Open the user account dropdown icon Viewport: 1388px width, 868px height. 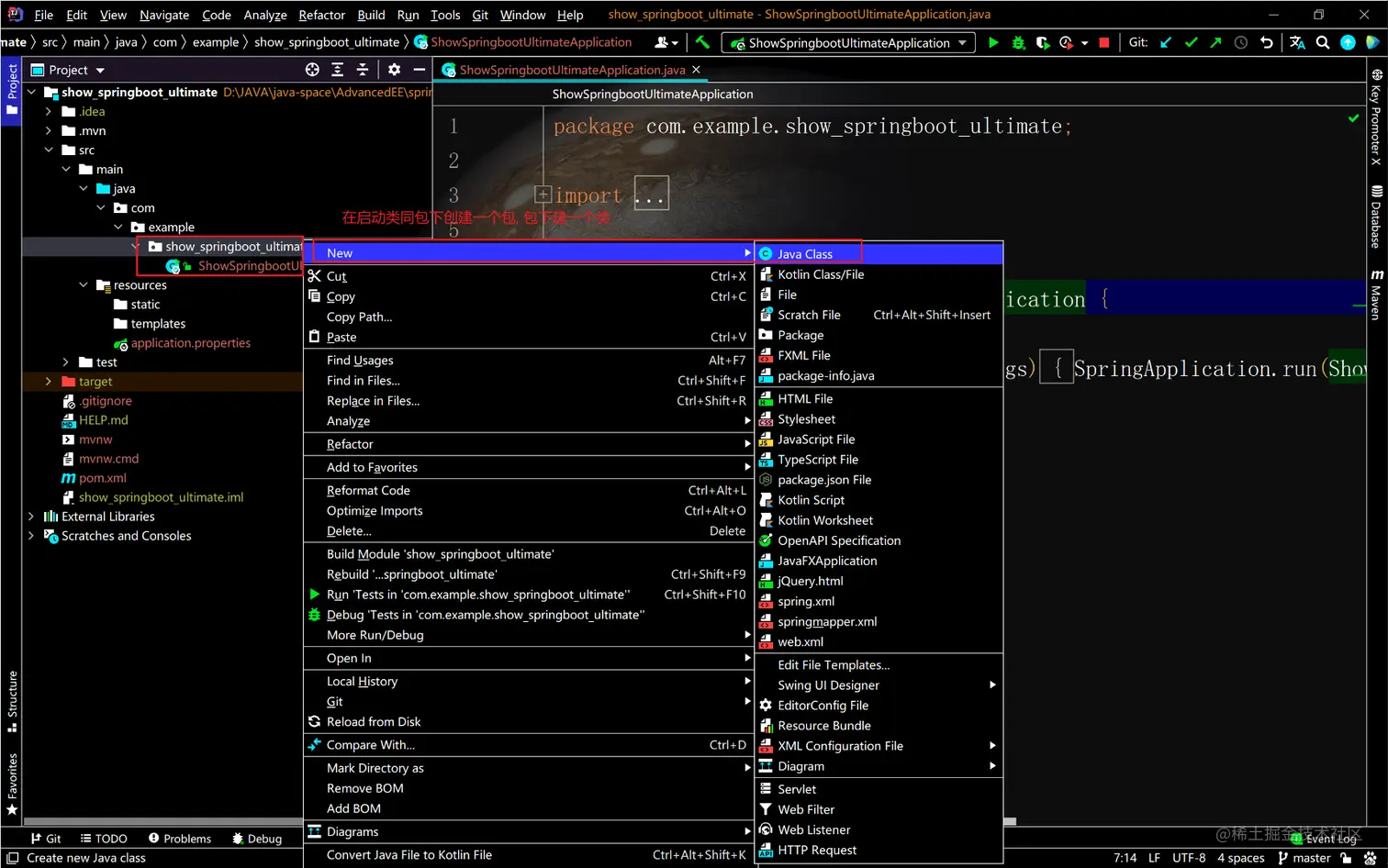[666, 42]
